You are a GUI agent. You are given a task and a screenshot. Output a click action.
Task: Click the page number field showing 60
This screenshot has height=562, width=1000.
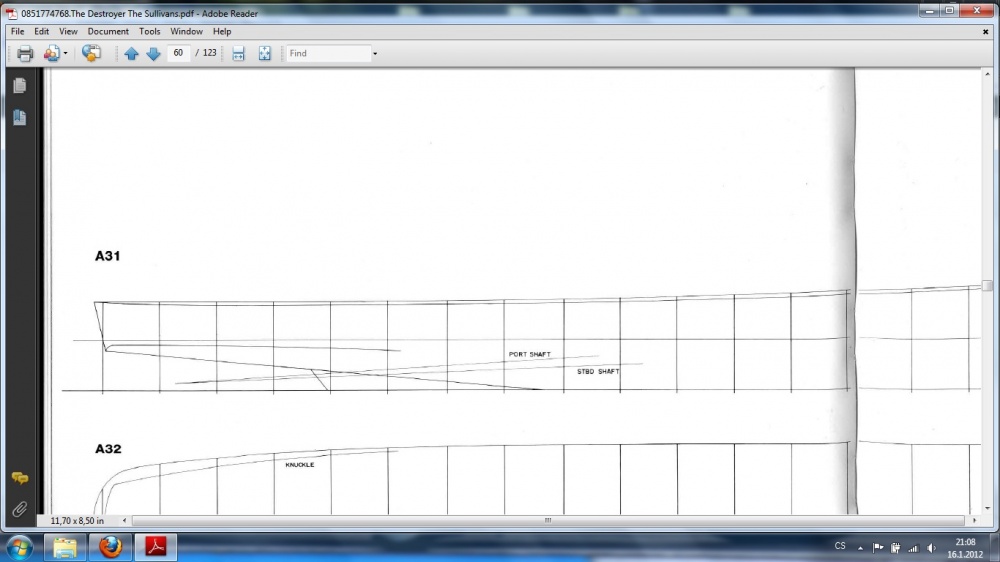tap(179, 53)
